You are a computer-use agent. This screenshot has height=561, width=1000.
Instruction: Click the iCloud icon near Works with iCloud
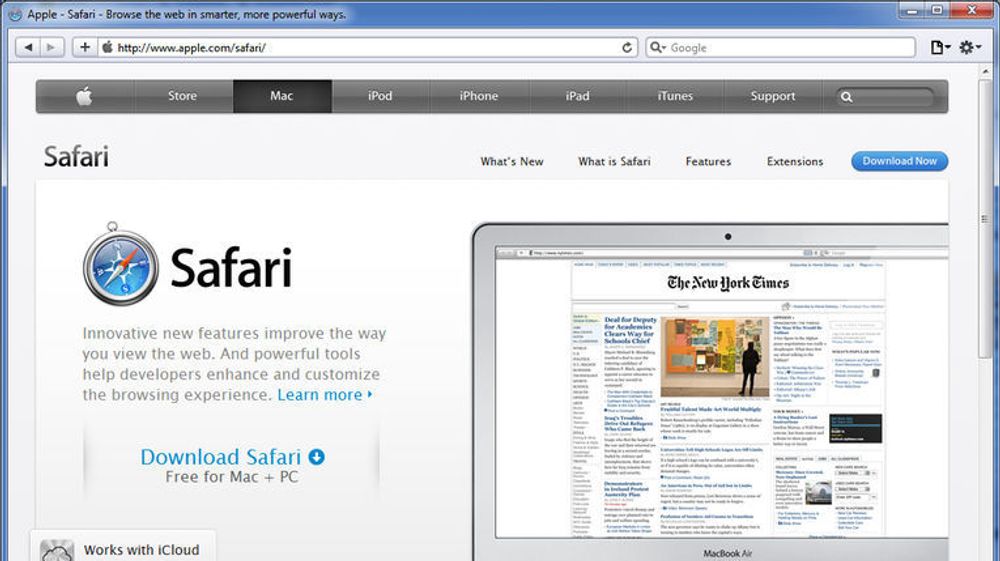[57, 551]
